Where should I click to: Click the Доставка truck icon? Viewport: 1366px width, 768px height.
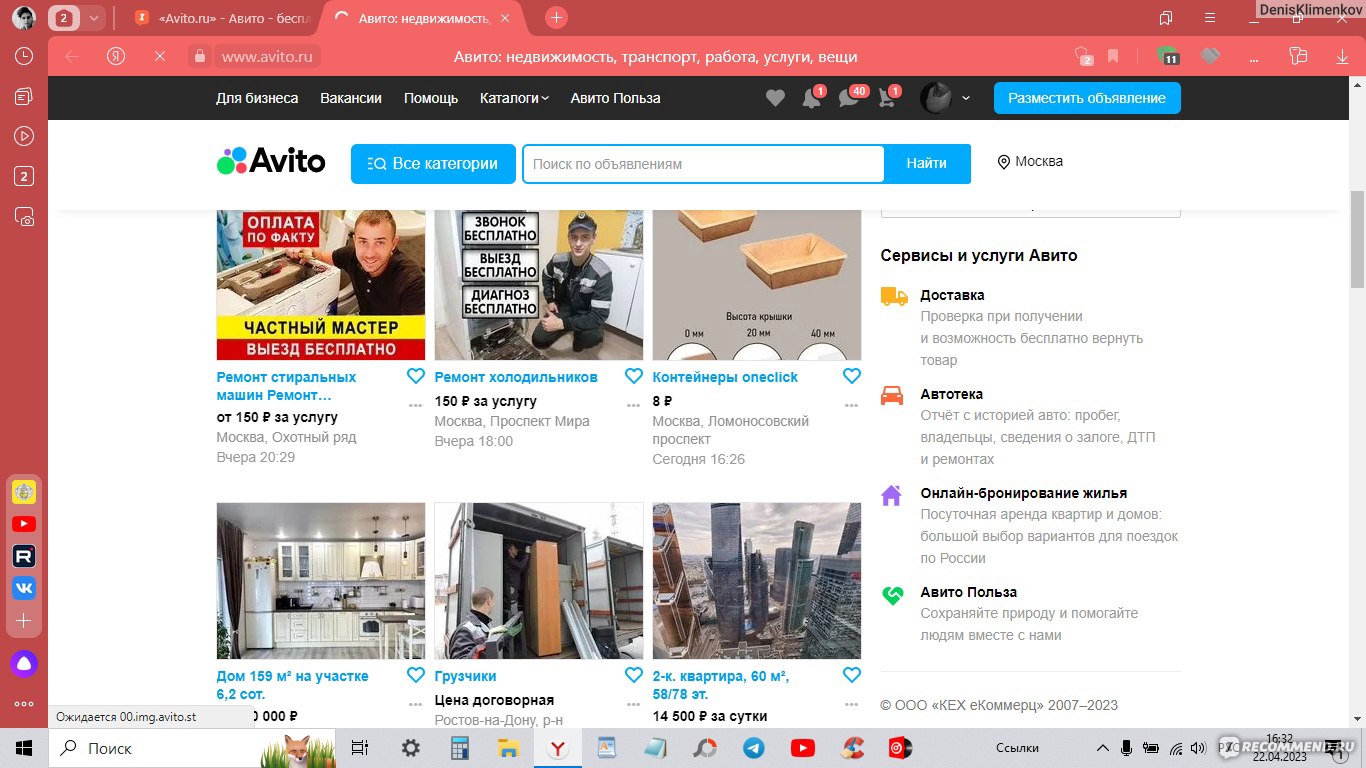(894, 296)
